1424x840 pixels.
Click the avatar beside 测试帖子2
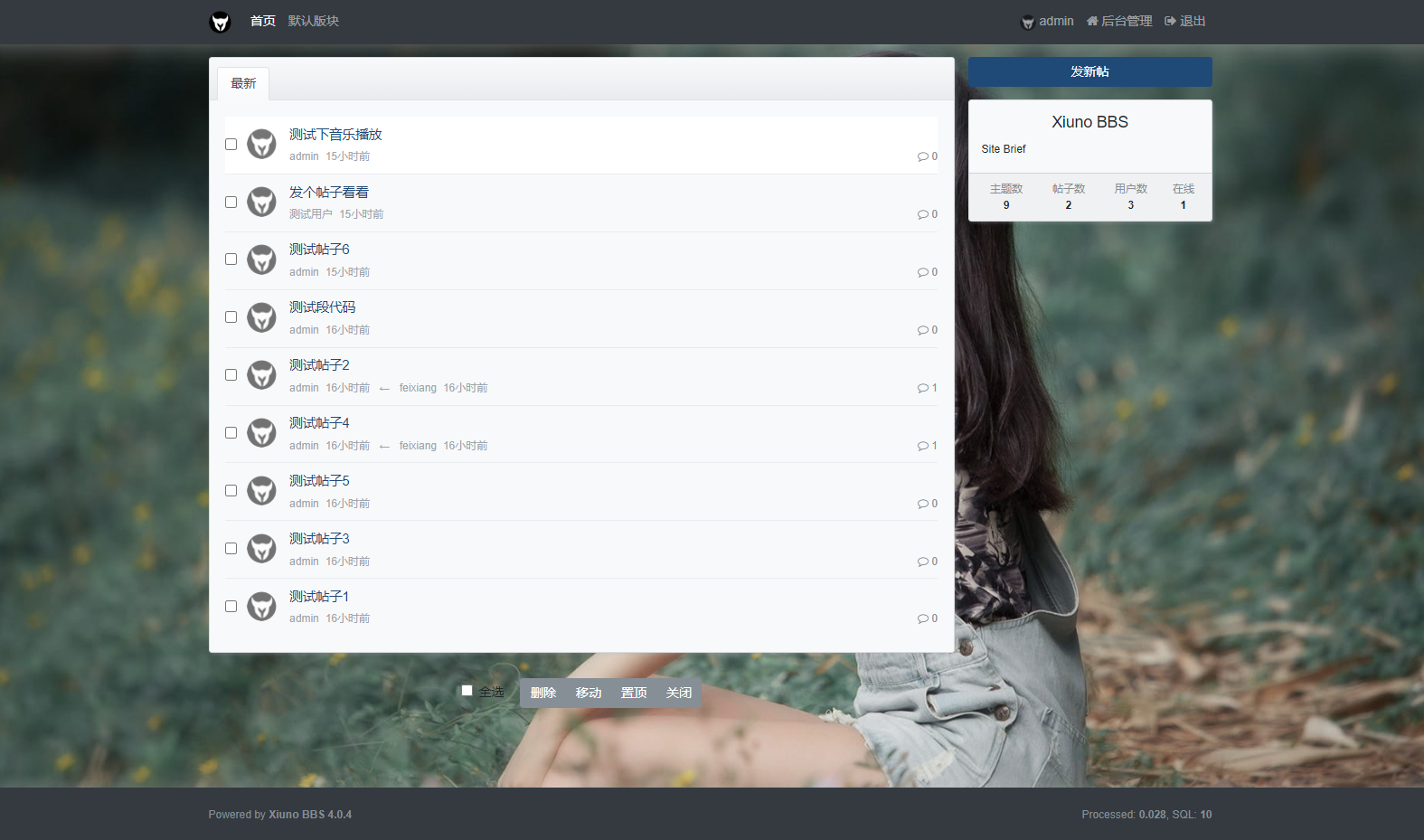point(261,375)
